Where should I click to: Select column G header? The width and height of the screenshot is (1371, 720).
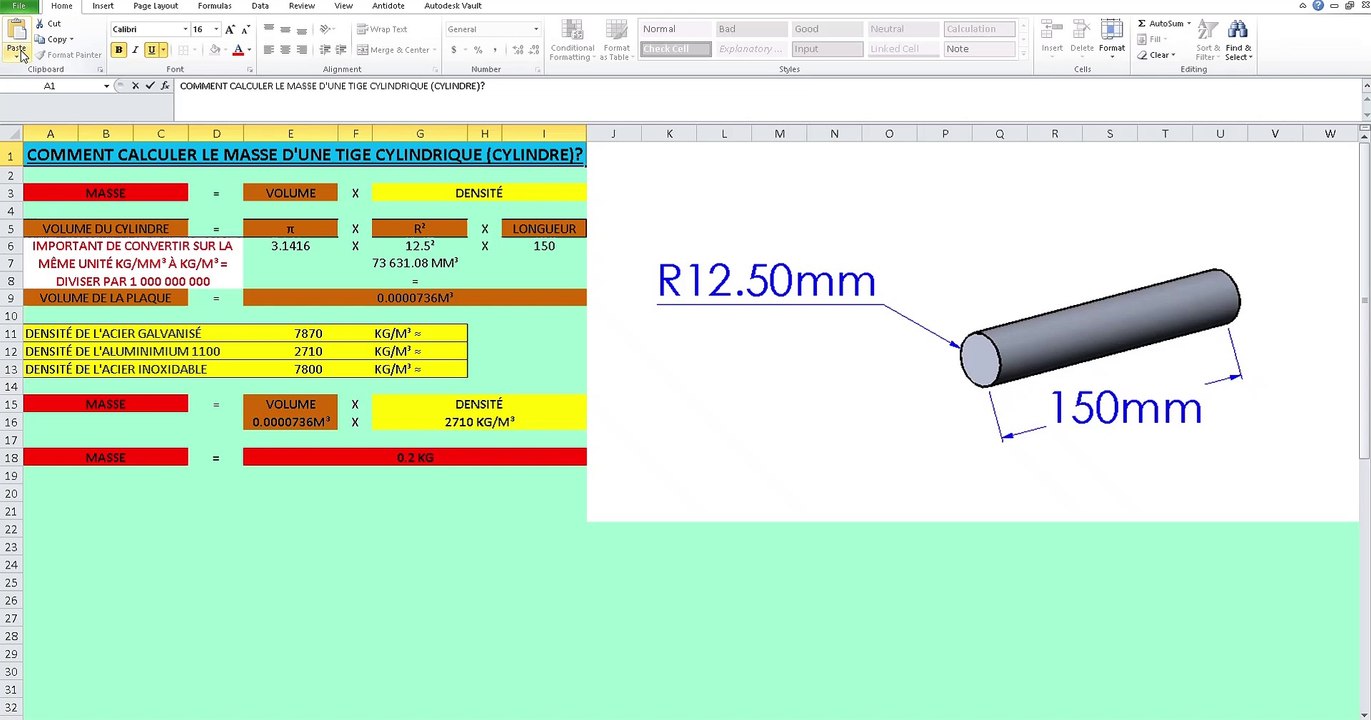[420, 133]
